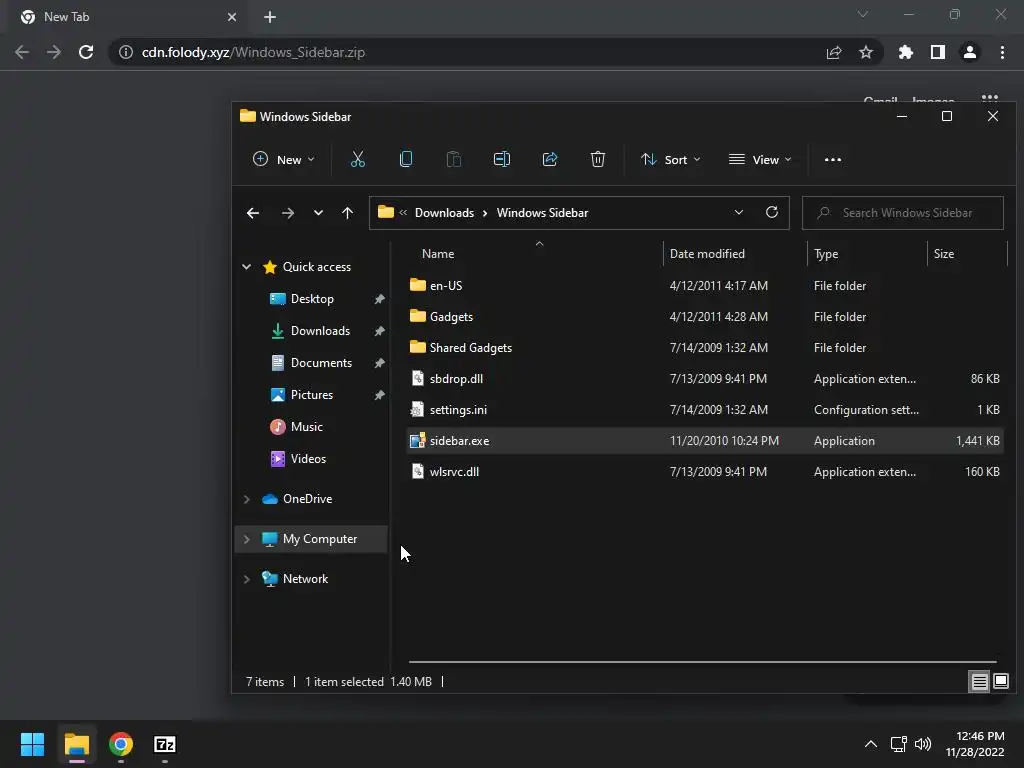Open Windows Start menu
The image size is (1024, 768).
click(x=32, y=744)
